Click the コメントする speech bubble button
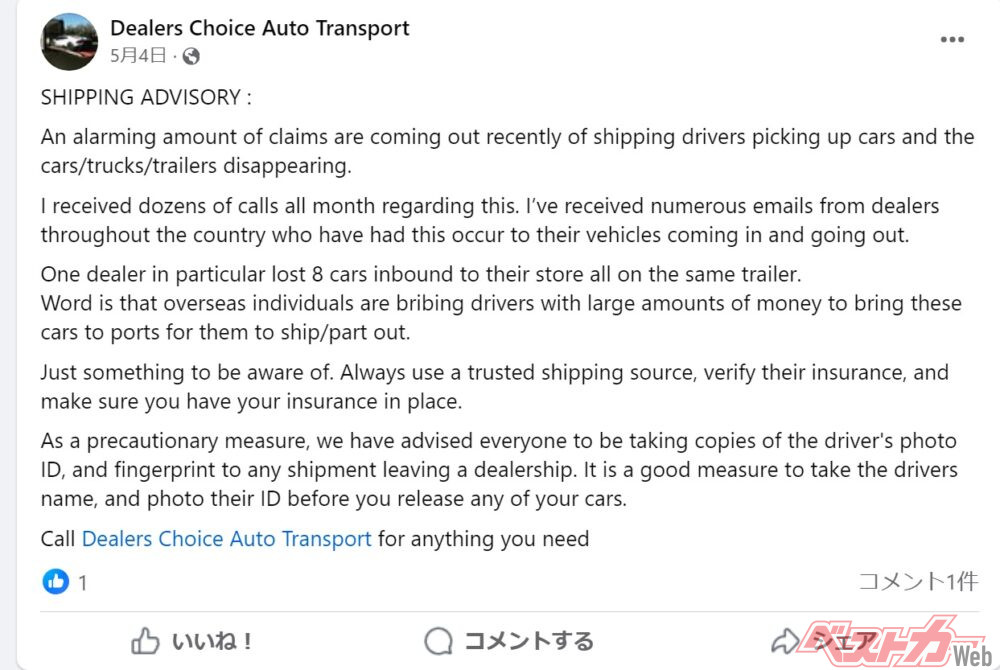The height and width of the screenshot is (670, 1000). [509, 640]
